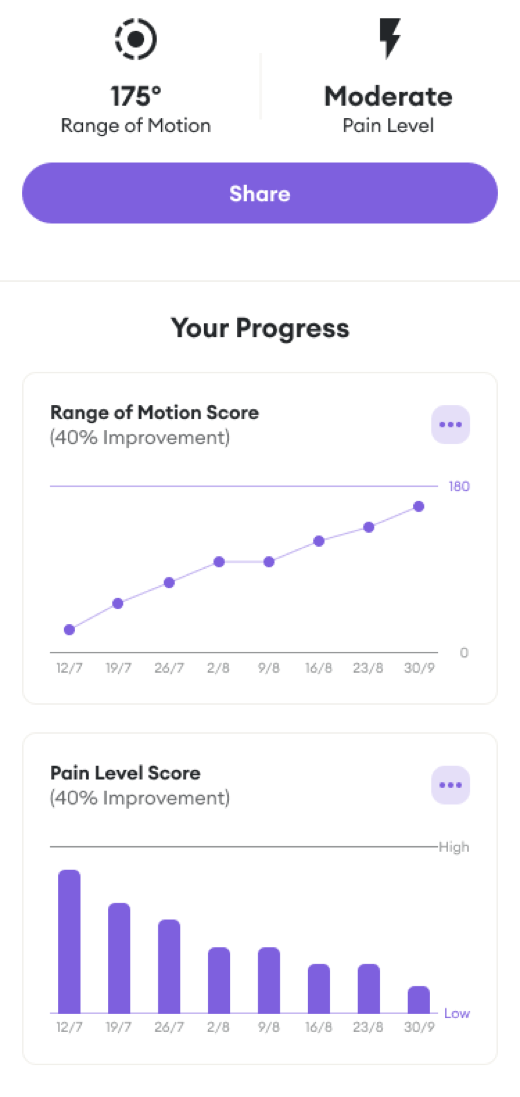
Task: Select the 30/9 data point on motion chart
Action: click(419, 507)
